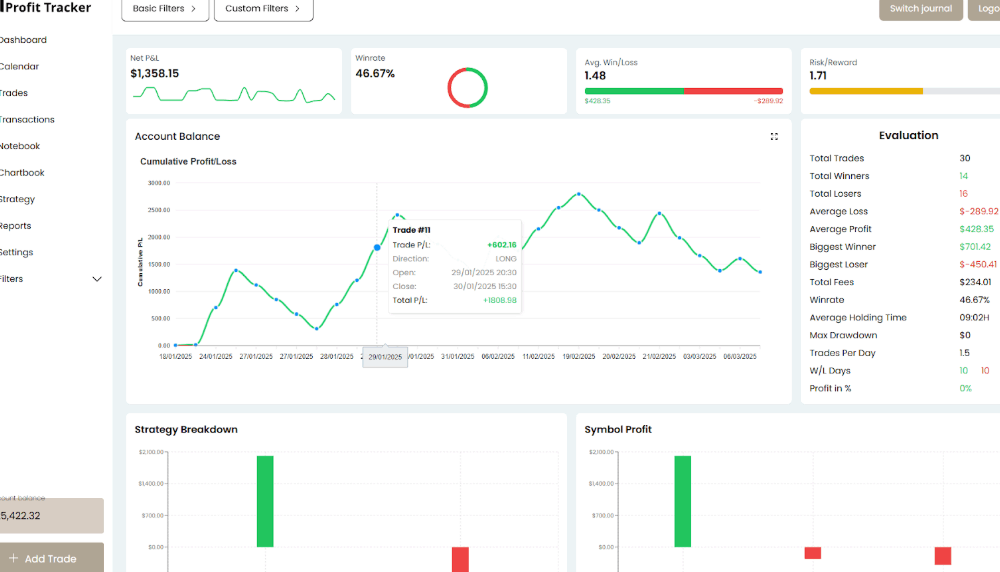Click the Winrate donut chart
Image resolution: width=1000 pixels, height=572 pixels.
pyautogui.click(x=467, y=87)
